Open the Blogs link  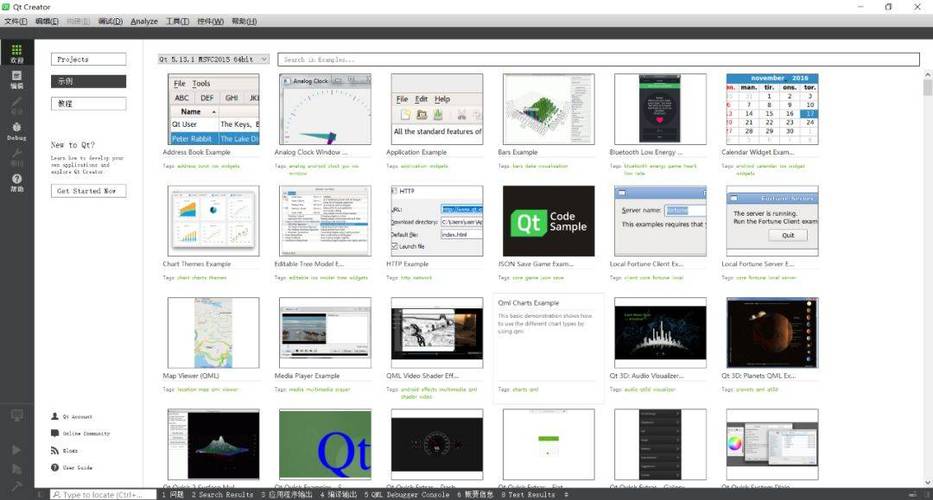[64, 451]
